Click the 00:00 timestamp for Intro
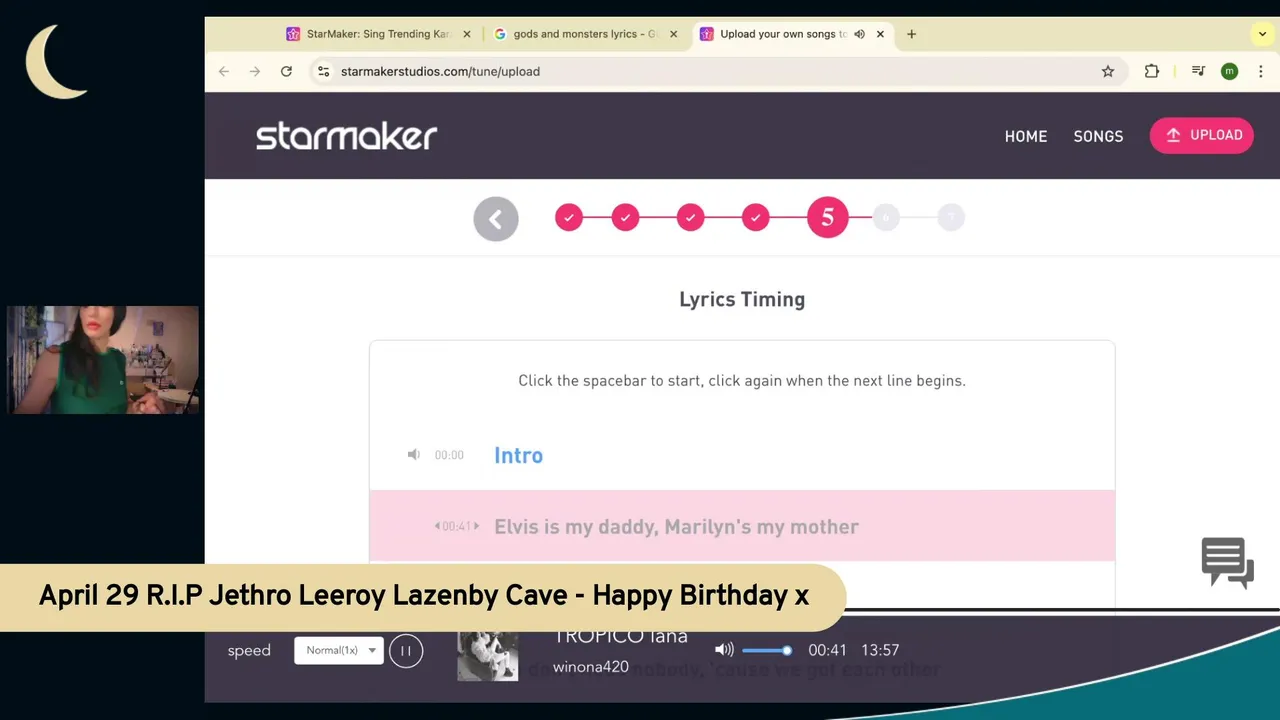This screenshot has width=1280, height=720. pos(449,455)
